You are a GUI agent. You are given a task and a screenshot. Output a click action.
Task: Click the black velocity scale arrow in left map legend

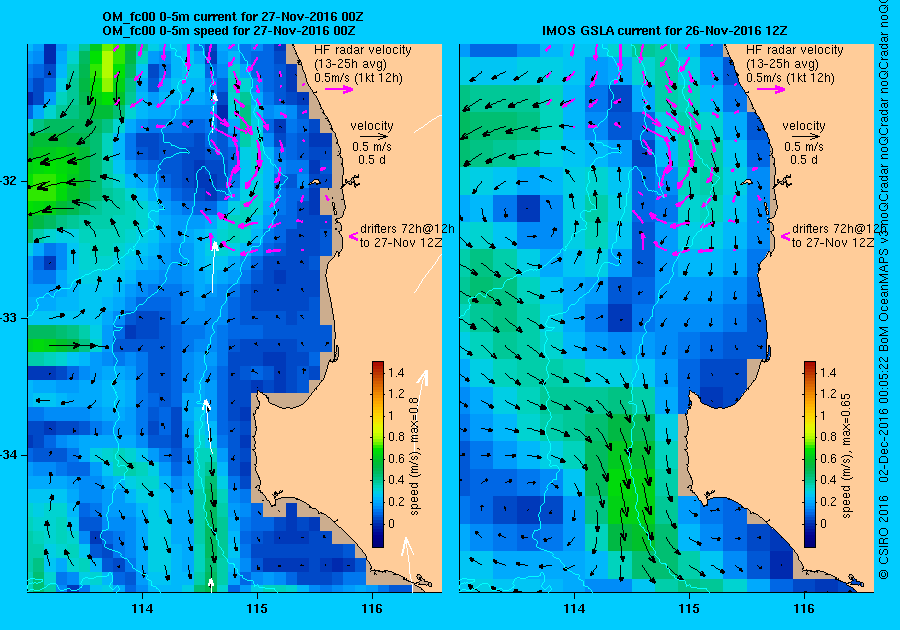tap(374, 137)
